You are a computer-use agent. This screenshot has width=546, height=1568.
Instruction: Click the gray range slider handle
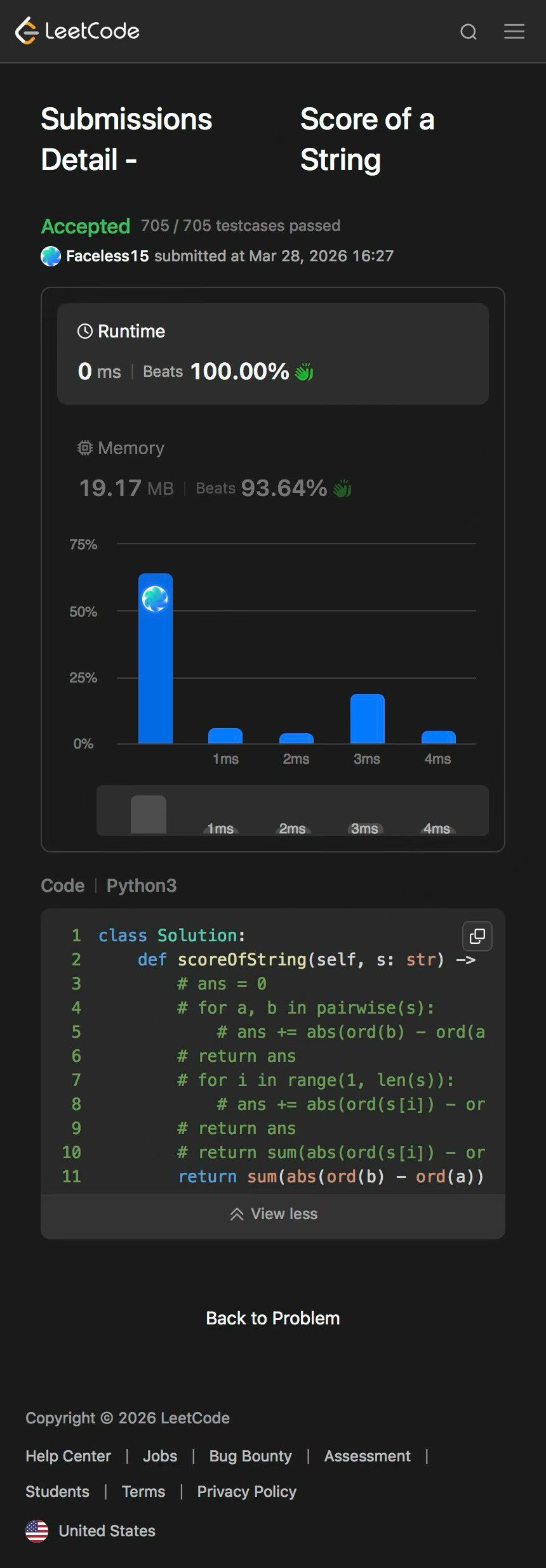149,814
